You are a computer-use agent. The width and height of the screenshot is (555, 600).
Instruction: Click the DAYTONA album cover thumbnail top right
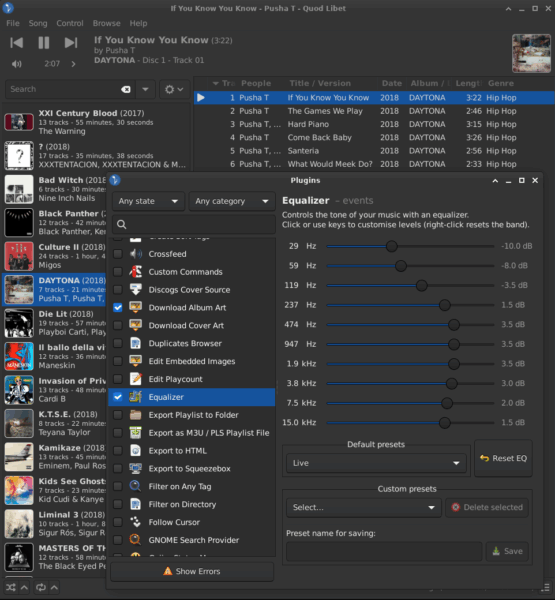pos(531,53)
